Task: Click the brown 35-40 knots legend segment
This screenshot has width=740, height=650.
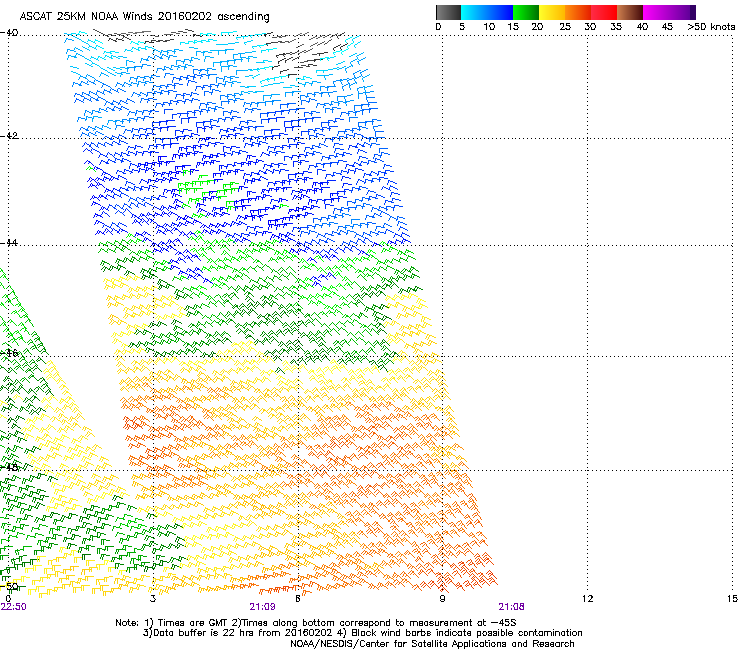Action: [x=630, y=12]
